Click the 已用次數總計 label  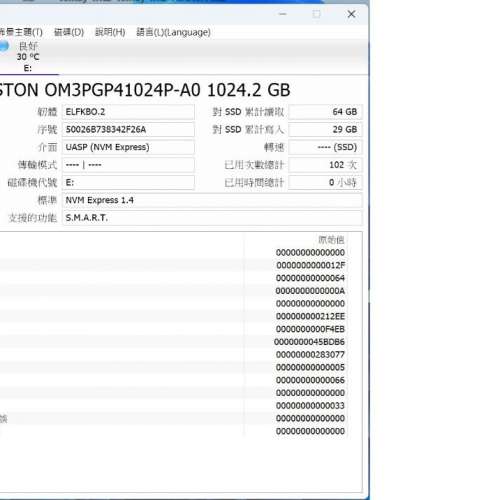click(x=254, y=165)
